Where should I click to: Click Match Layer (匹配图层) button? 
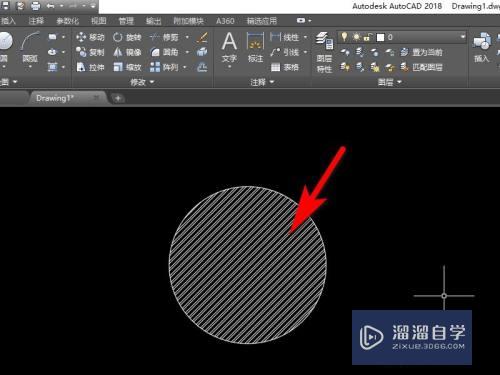422,67
